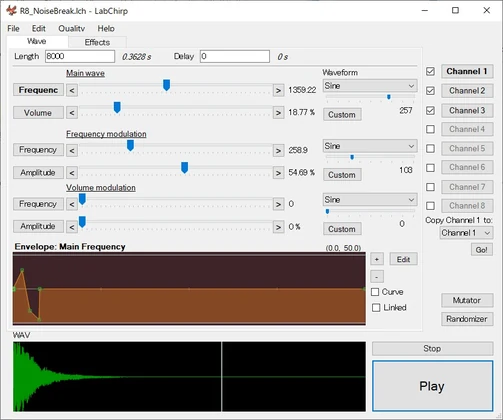Uncheck Channel 3 checkbox
The width and height of the screenshot is (503, 420).
tap(430, 110)
